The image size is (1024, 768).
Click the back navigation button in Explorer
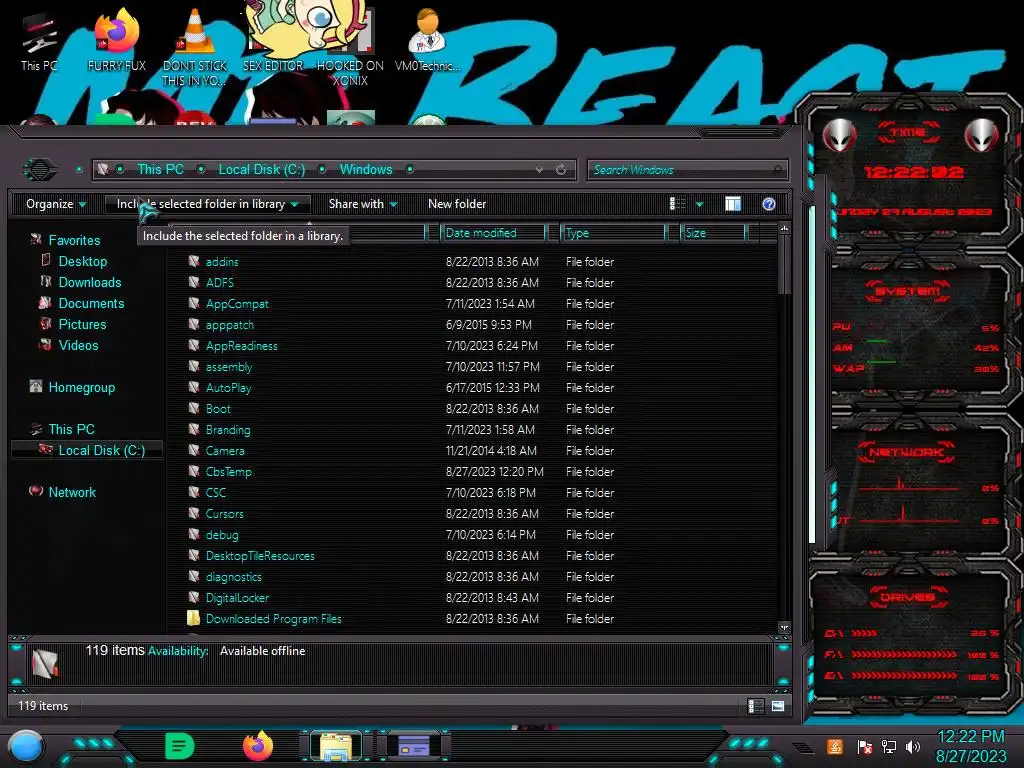[x=40, y=170]
